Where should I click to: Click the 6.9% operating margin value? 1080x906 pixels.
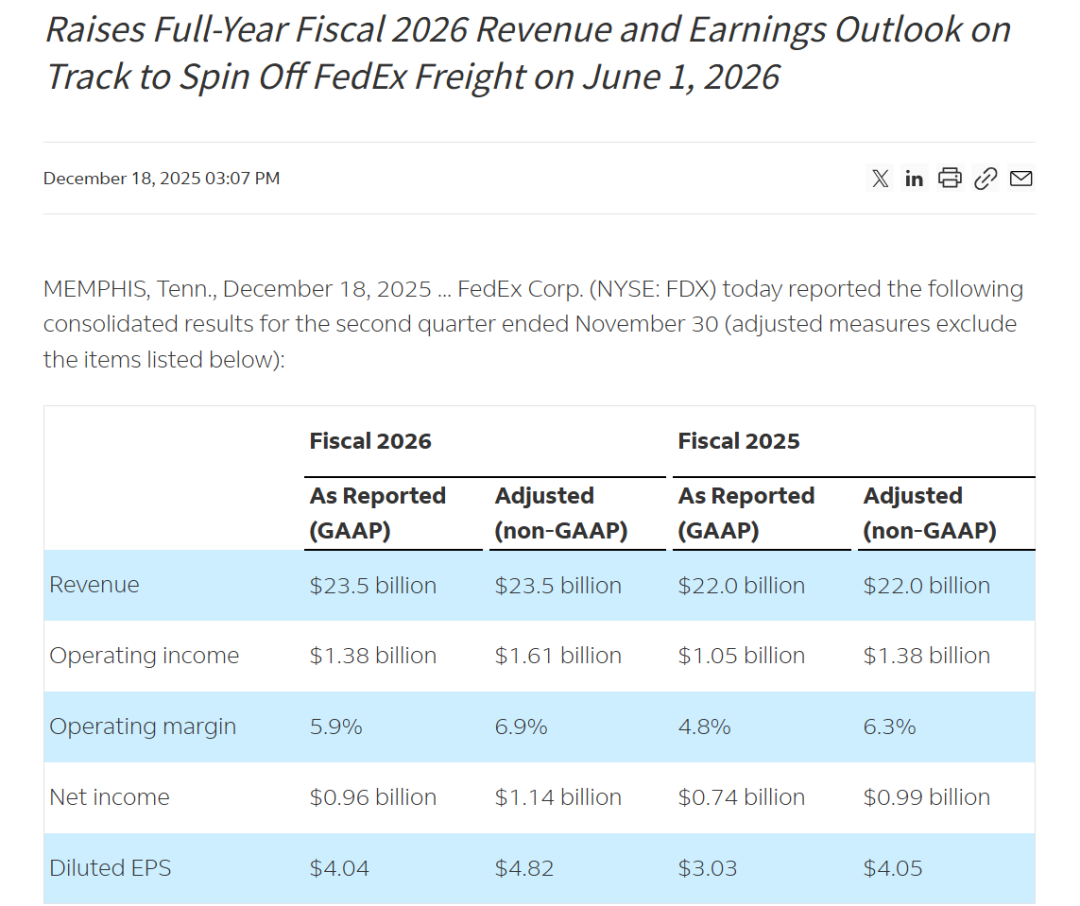[x=521, y=727]
